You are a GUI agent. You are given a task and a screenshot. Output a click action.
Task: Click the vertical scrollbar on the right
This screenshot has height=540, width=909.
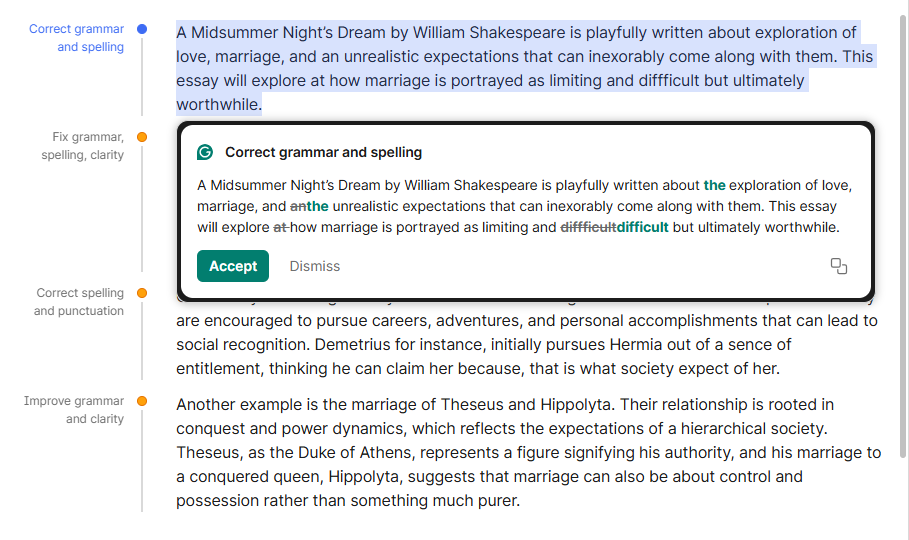[903, 230]
